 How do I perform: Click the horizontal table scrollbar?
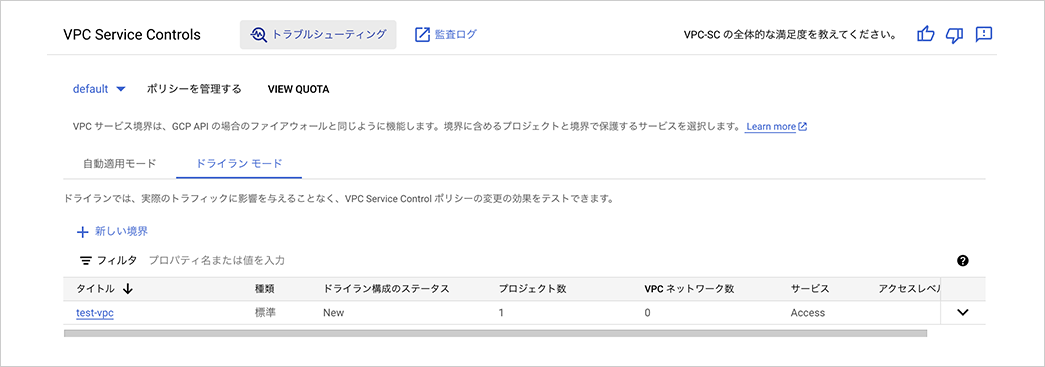tap(495, 333)
